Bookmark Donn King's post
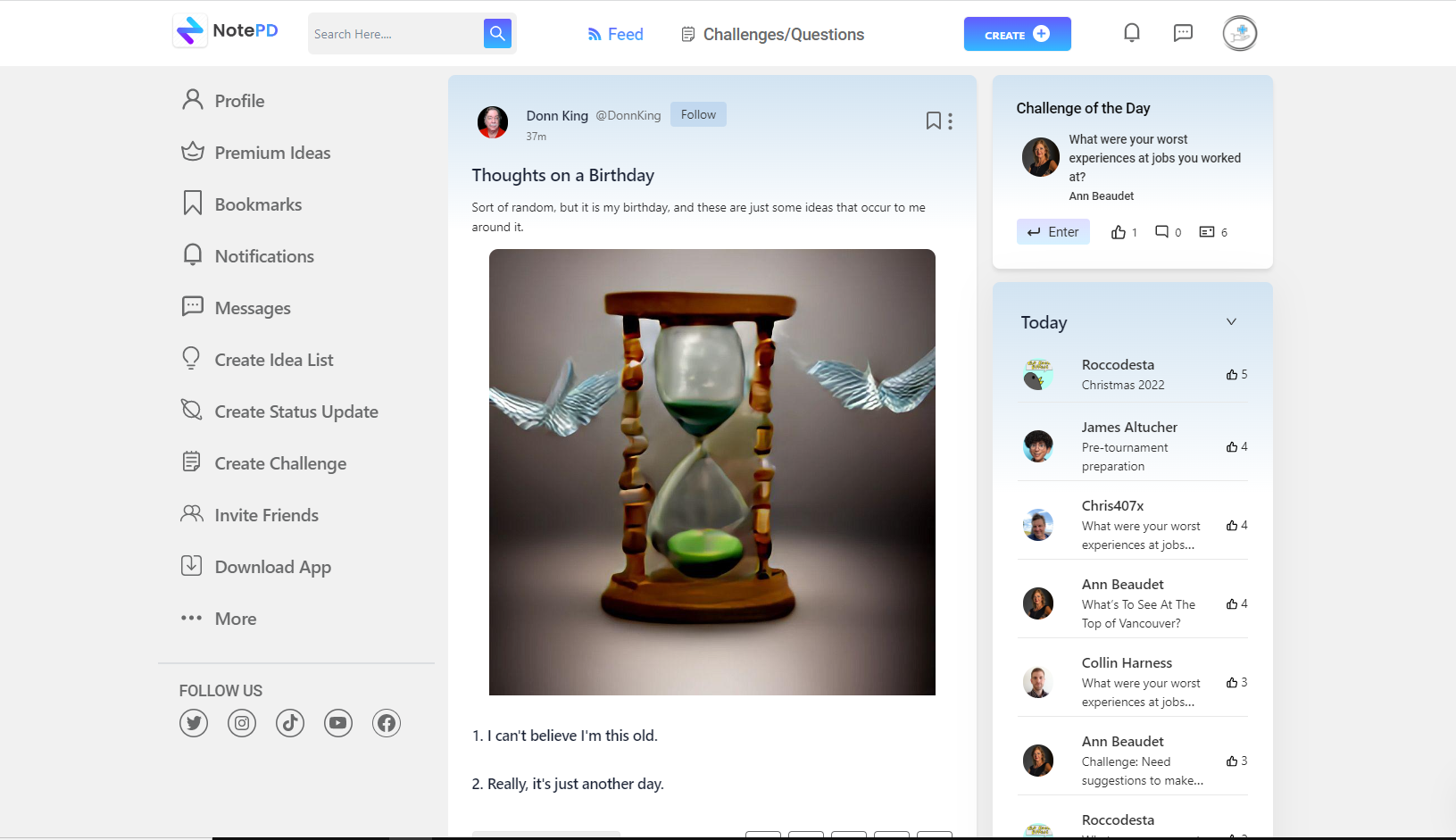Screen dimensions: 1456x840 pyautogui.click(x=933, y=121)
